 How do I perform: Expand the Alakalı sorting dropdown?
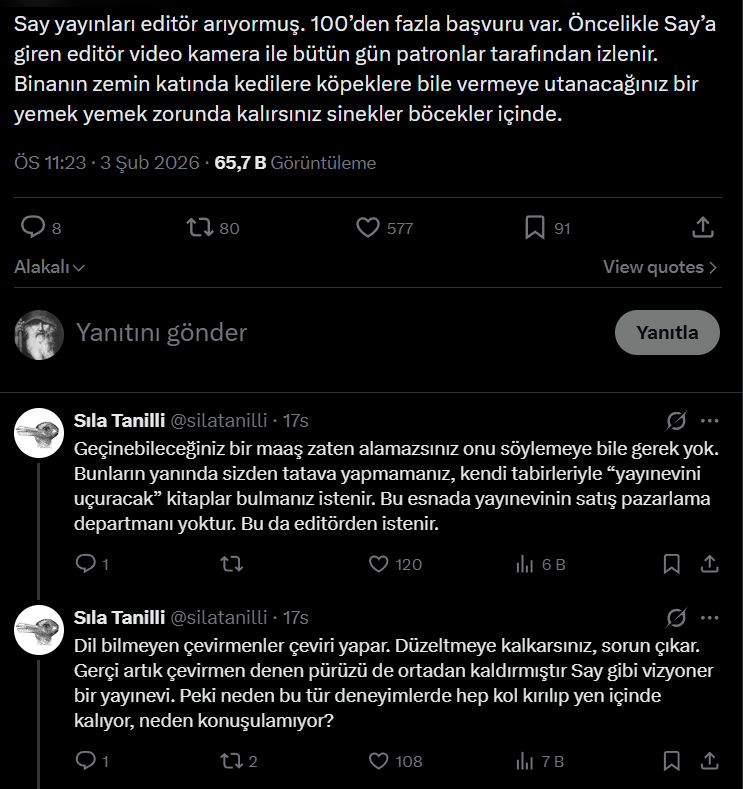point(49,267)
